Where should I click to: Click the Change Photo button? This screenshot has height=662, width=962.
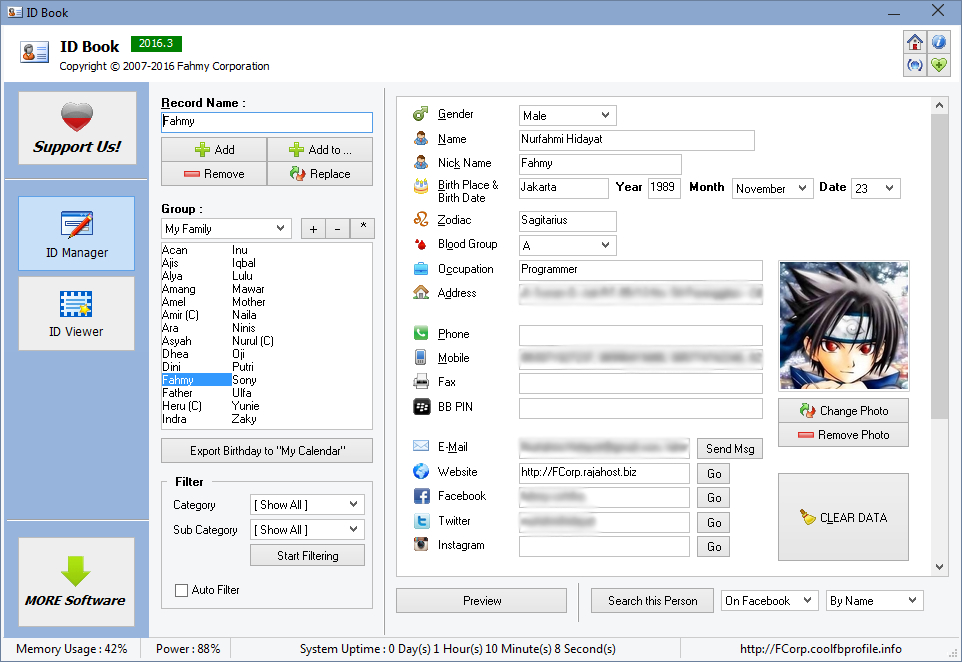843,410
